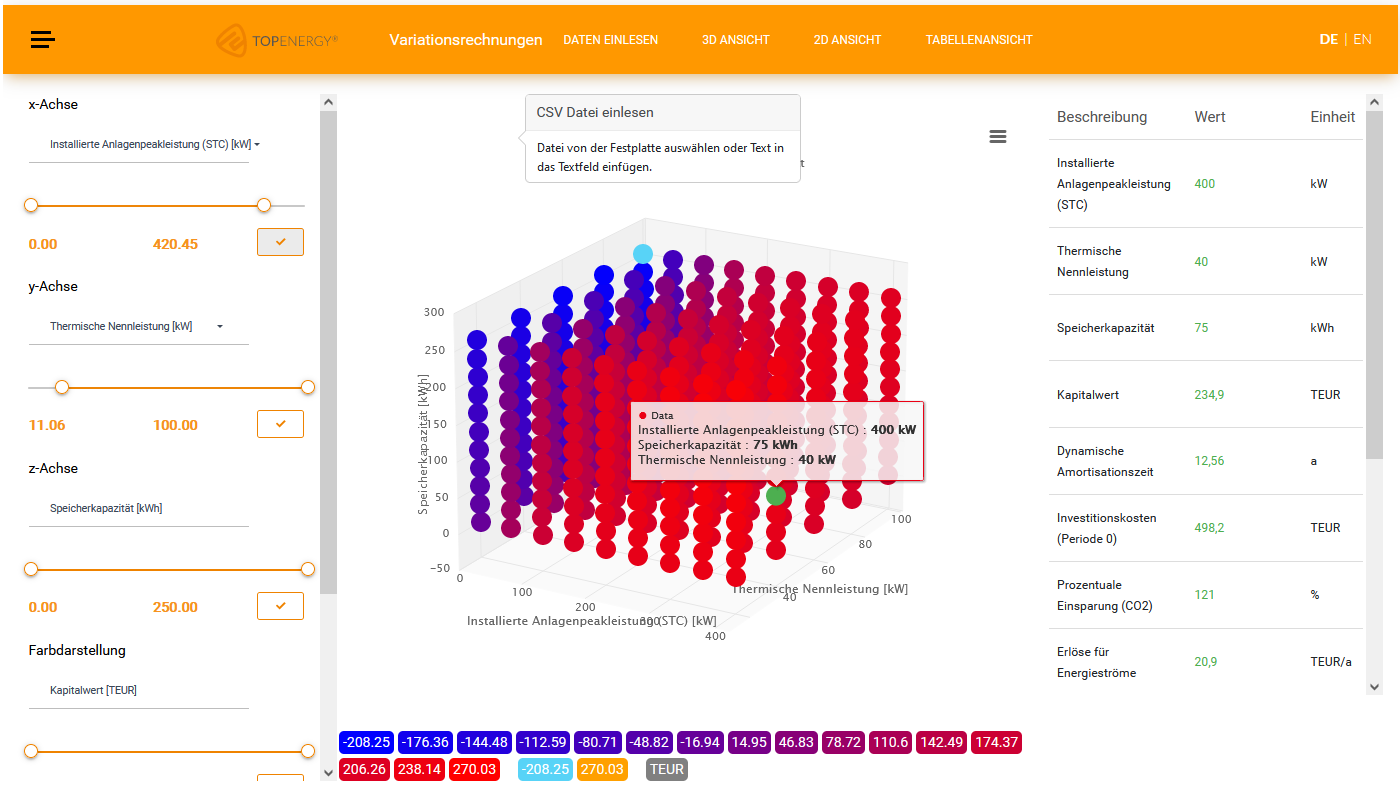Click y-Achse slider right handle
This screenshot has height=794, width=1400.
click(308, 387)
